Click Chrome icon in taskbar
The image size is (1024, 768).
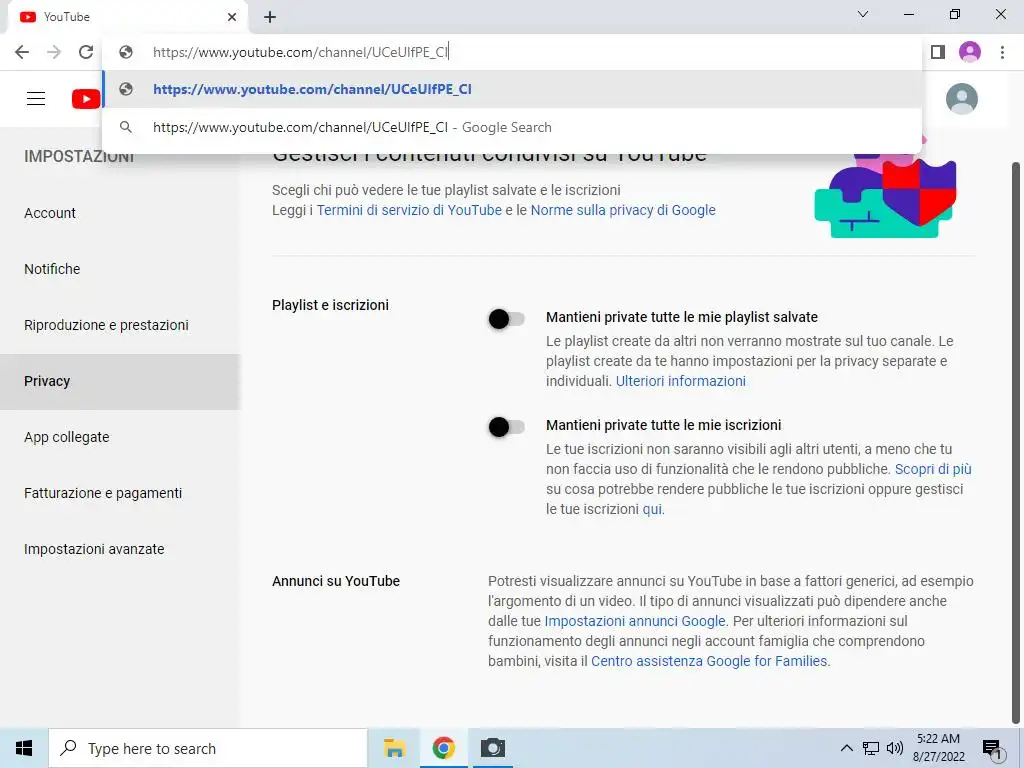[x=443, y=748]
